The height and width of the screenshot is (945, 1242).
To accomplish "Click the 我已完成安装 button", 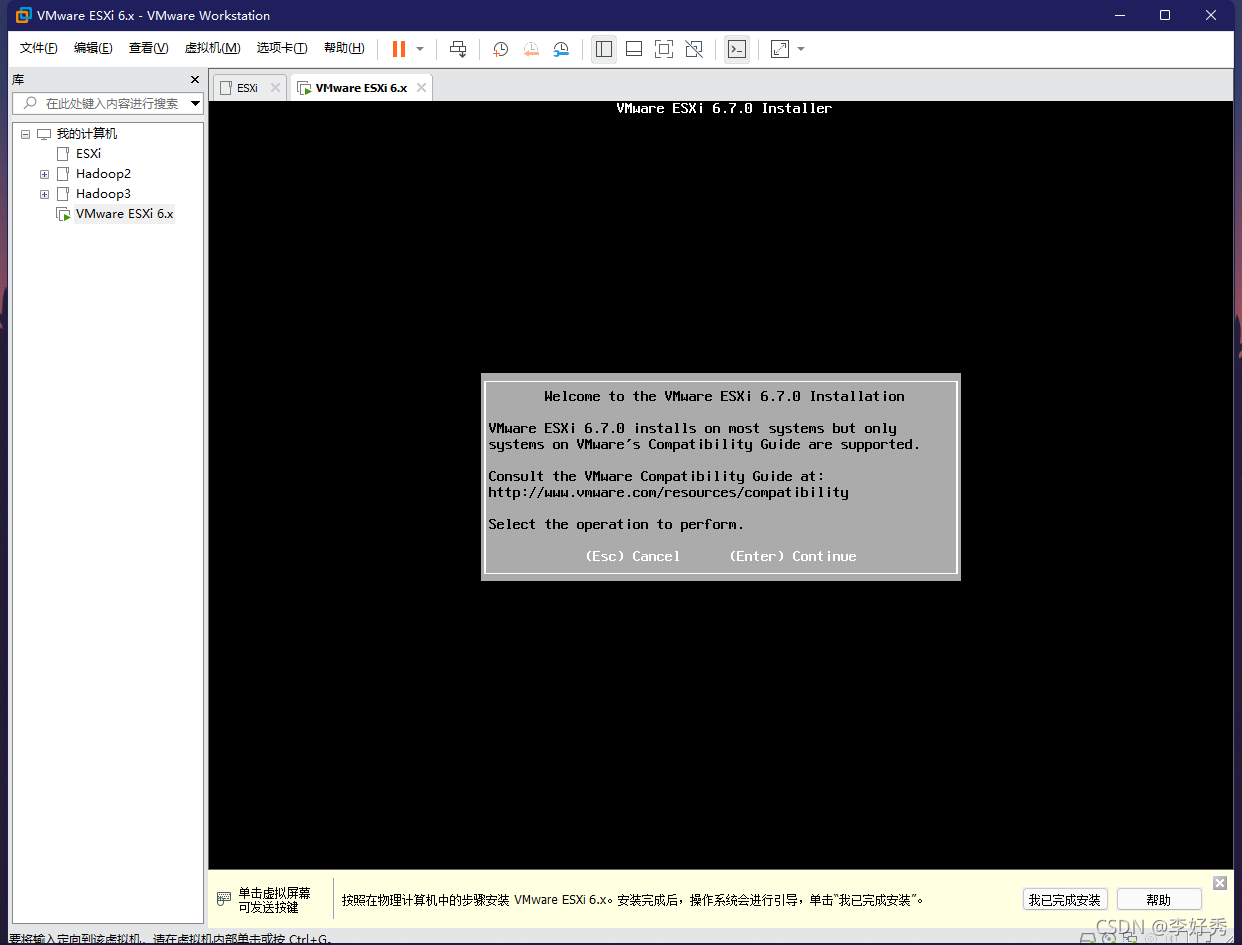I will [1065, 900].
